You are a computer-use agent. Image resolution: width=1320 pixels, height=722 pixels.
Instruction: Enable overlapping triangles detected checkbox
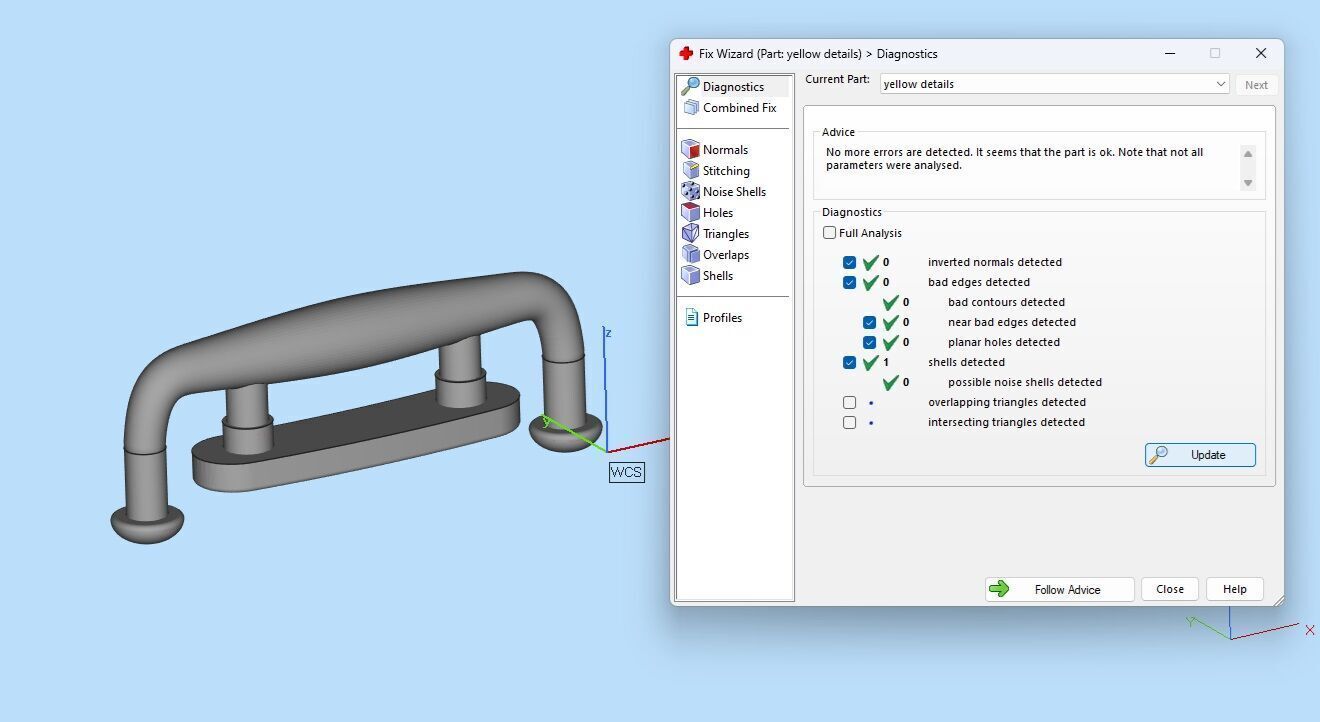[850, 403]
